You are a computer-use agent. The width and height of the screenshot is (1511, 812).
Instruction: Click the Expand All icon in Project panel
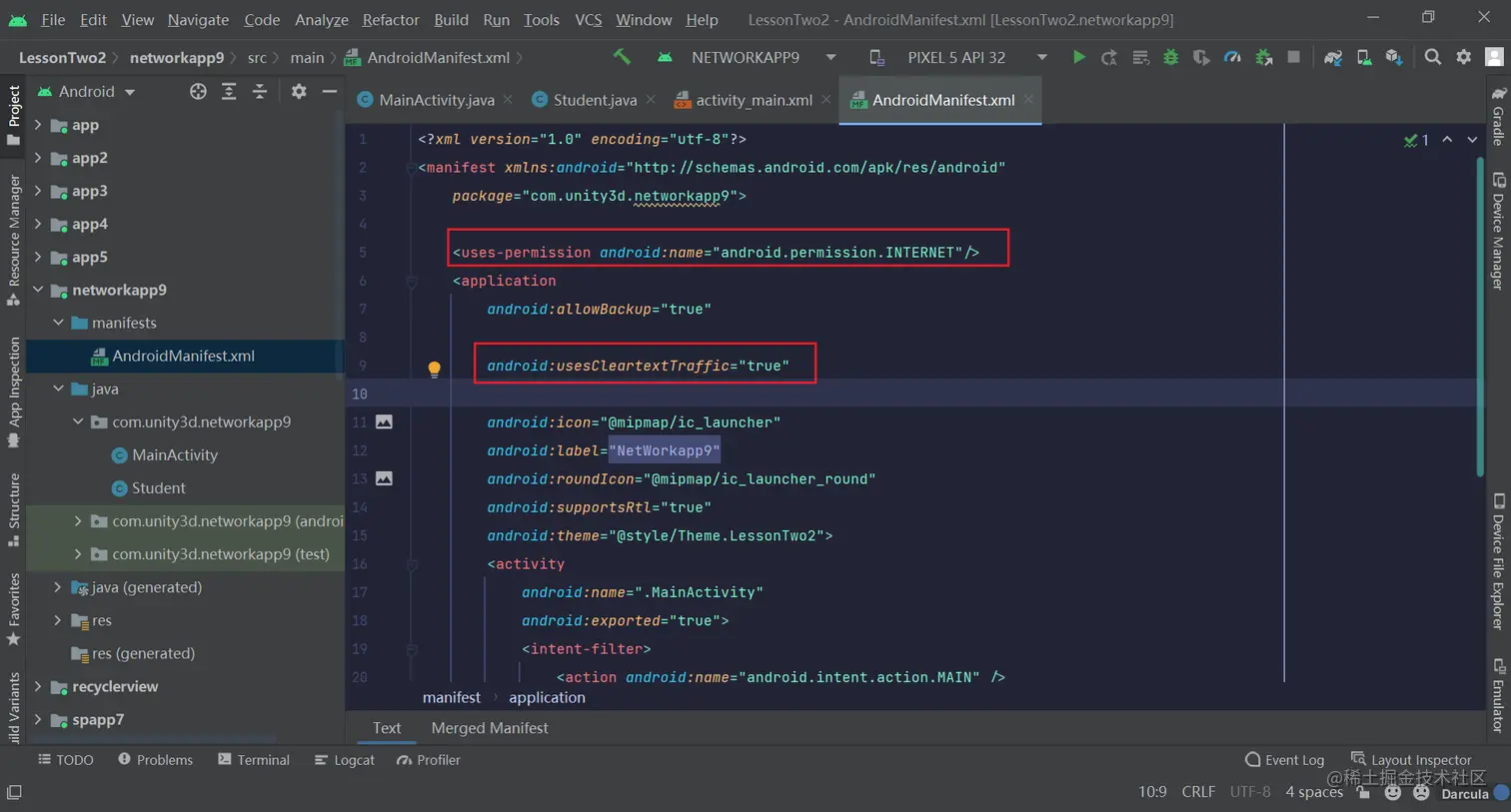229,91
